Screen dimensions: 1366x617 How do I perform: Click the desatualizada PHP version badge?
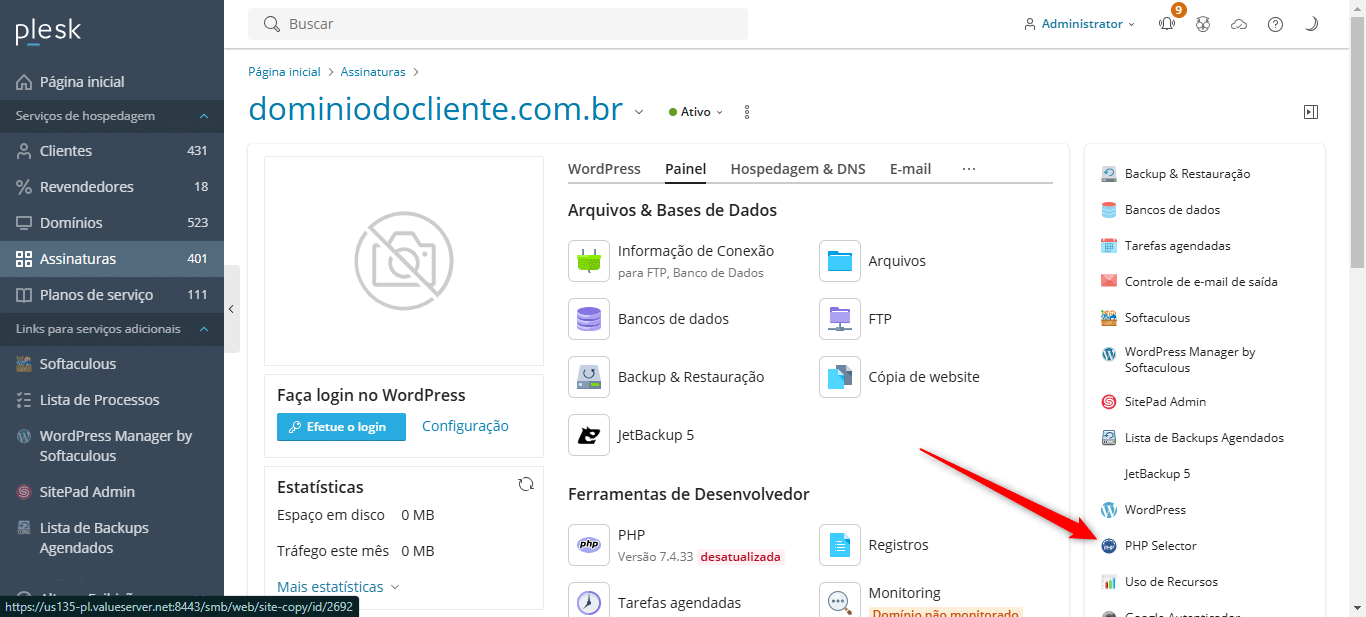click(741, 556)
